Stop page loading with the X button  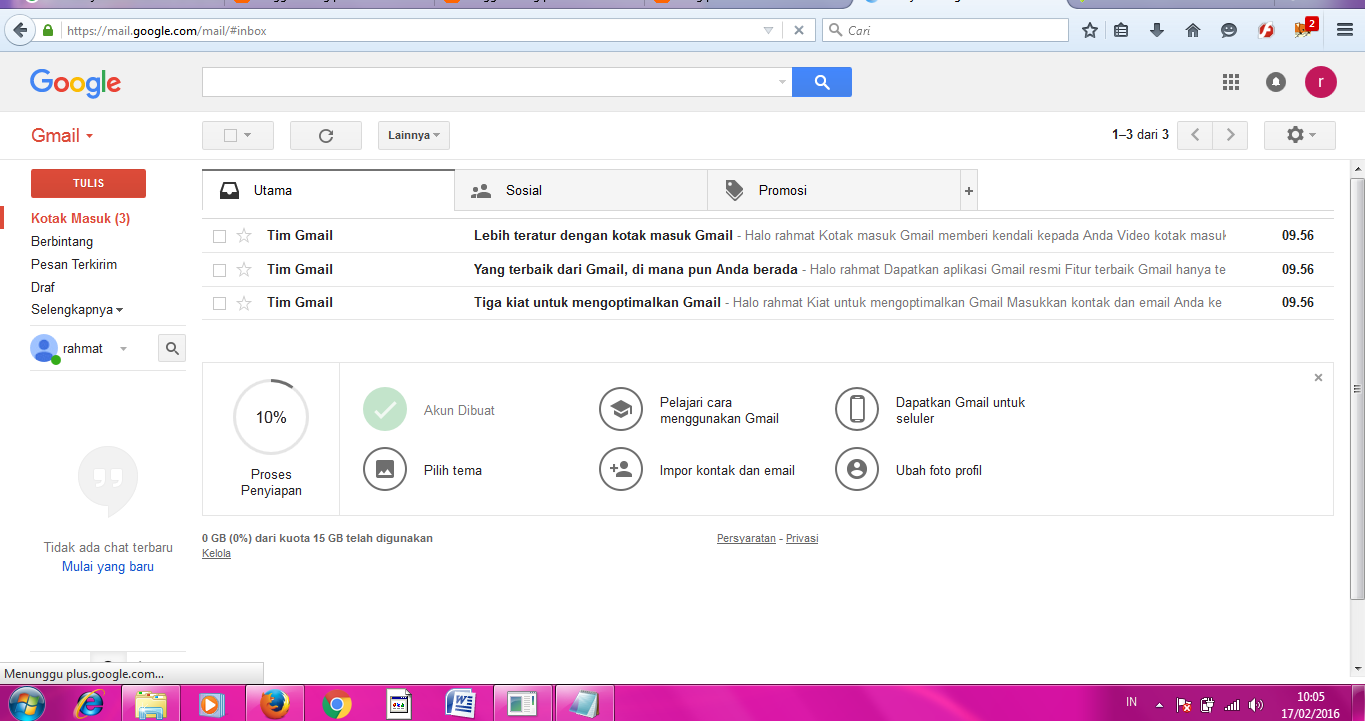[x=798, y=30]
